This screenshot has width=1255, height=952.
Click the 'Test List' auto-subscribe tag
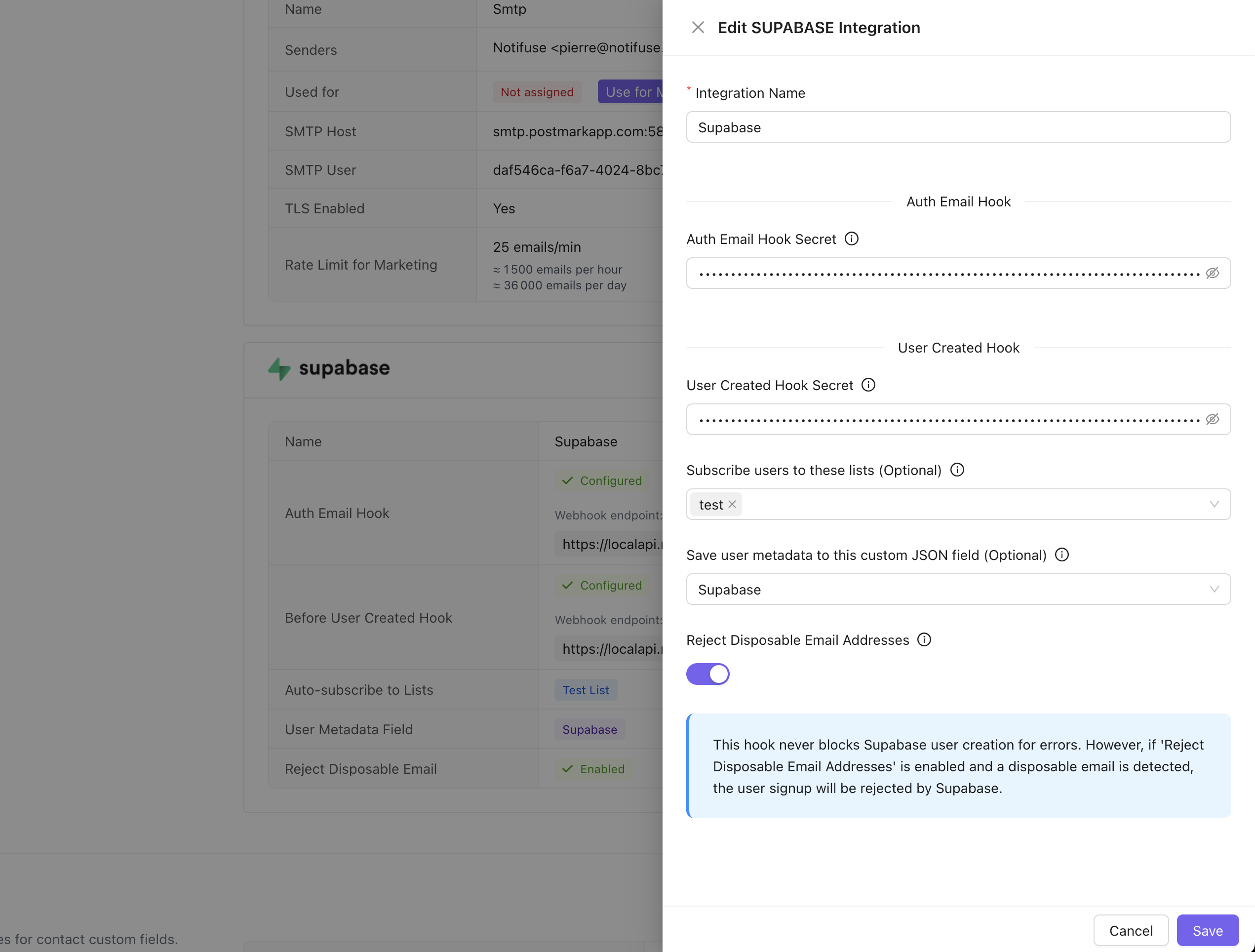[x=586, y=689]
